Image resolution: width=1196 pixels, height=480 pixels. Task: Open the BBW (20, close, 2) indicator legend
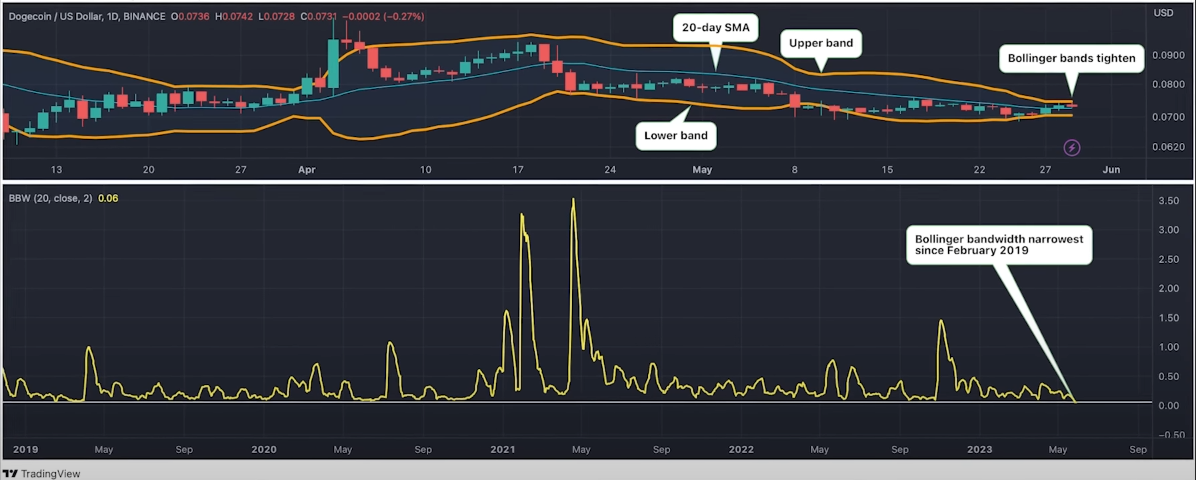tap(49, 198)
